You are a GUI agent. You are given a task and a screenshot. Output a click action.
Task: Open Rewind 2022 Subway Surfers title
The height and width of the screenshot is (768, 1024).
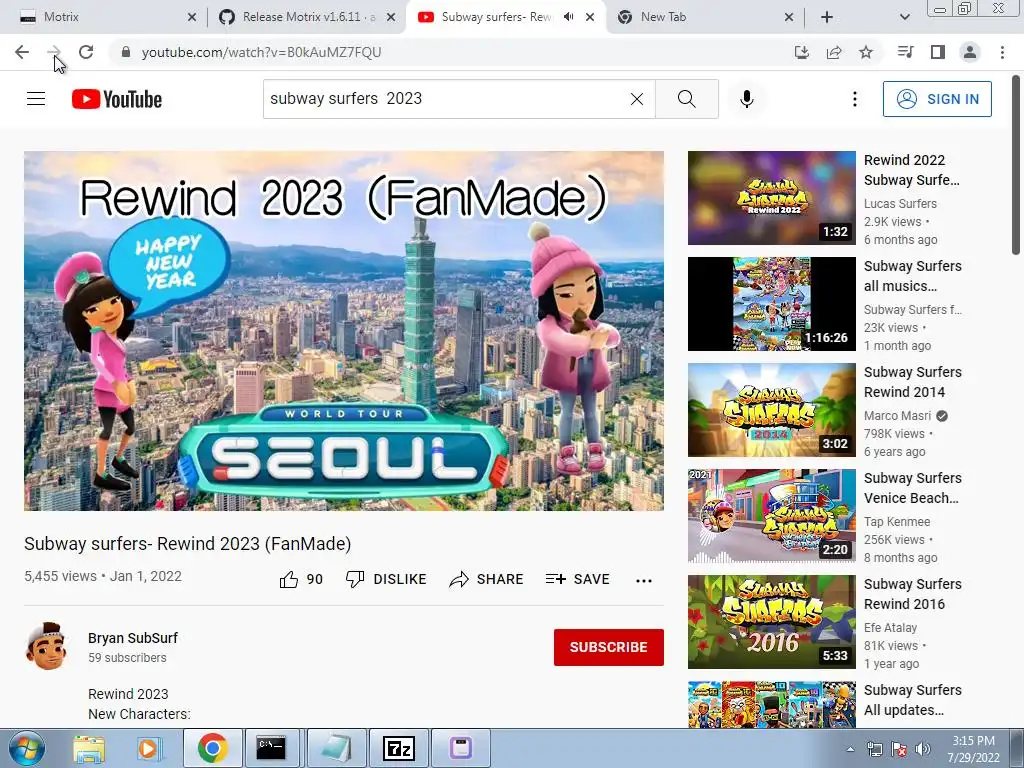pyautogui.click(x=912, y=170)
